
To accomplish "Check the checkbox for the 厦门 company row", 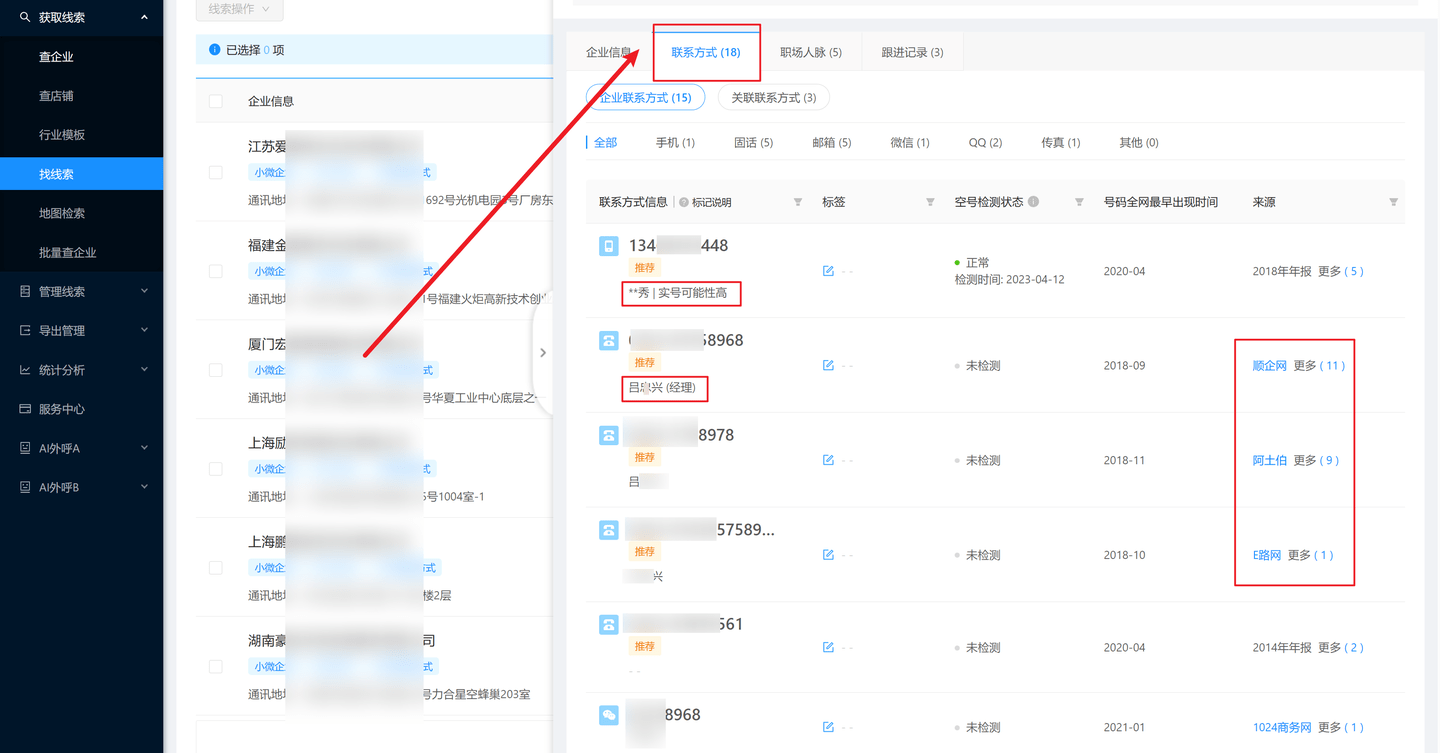I will coord(216,370).
